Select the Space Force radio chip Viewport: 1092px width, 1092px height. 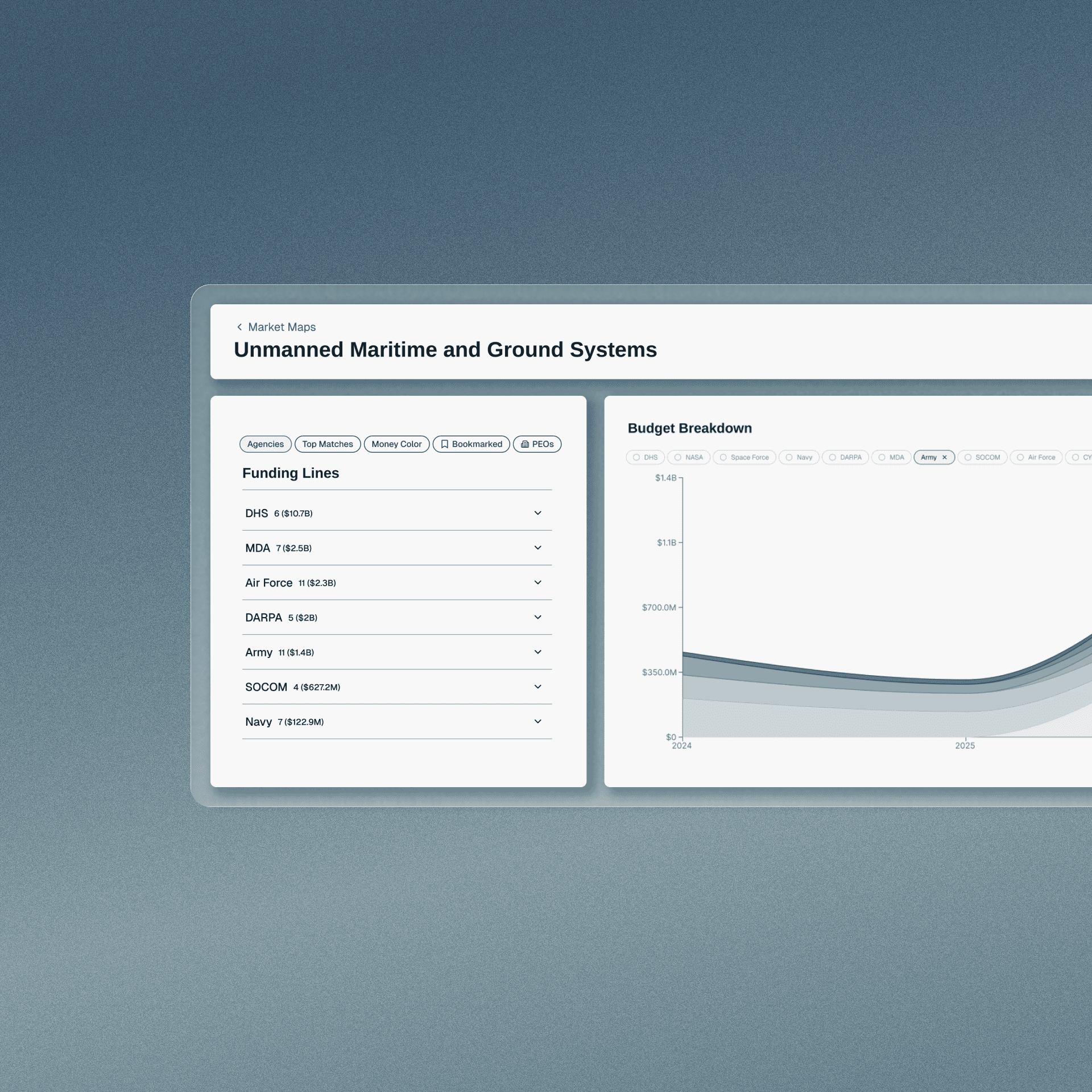pos(744,457)
